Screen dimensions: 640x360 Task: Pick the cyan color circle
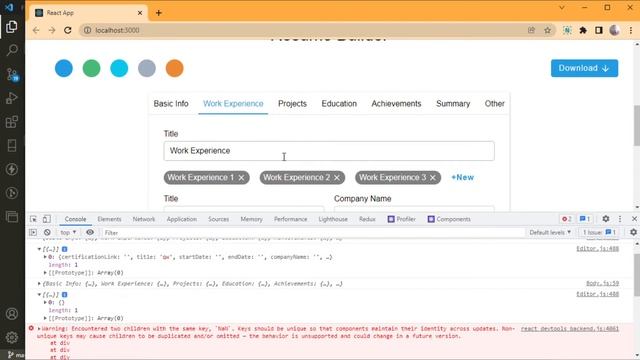(x=119, y=68)
